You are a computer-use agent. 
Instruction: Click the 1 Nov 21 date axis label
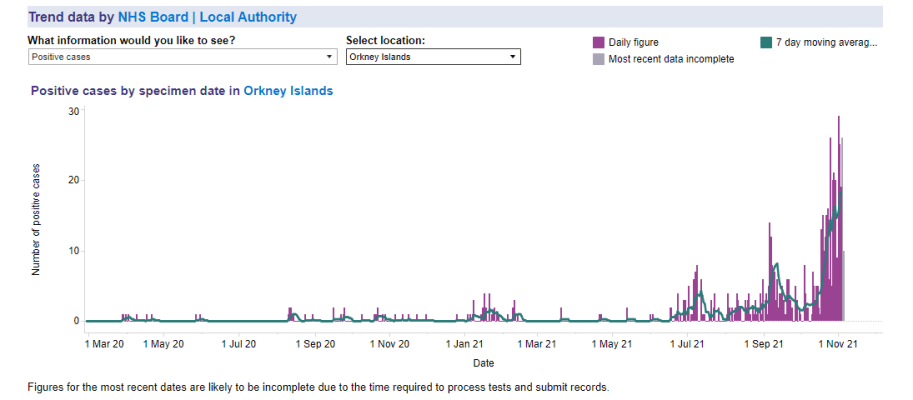coord(839,344)
